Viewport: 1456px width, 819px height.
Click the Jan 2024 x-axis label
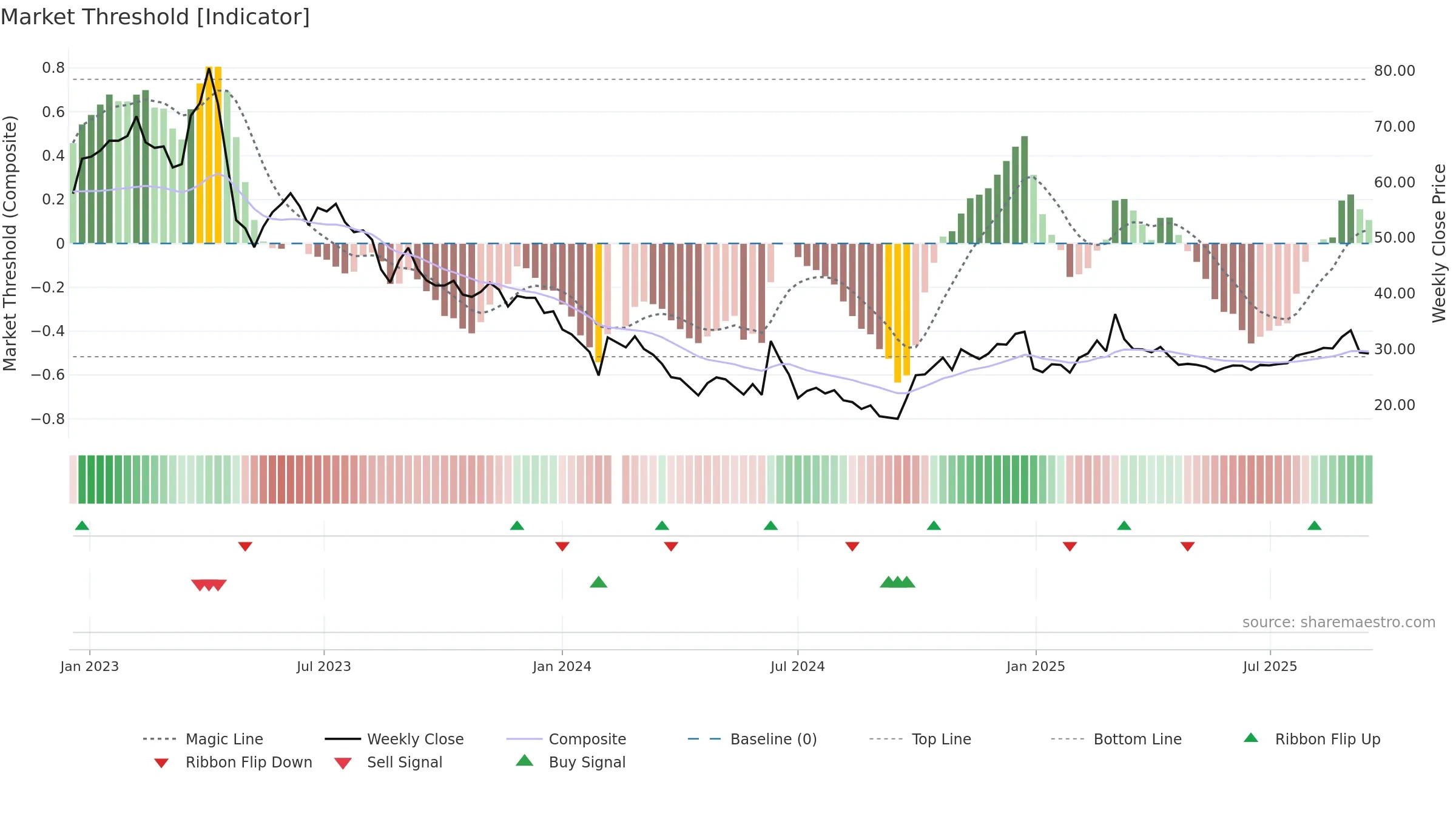click(562, 666)
